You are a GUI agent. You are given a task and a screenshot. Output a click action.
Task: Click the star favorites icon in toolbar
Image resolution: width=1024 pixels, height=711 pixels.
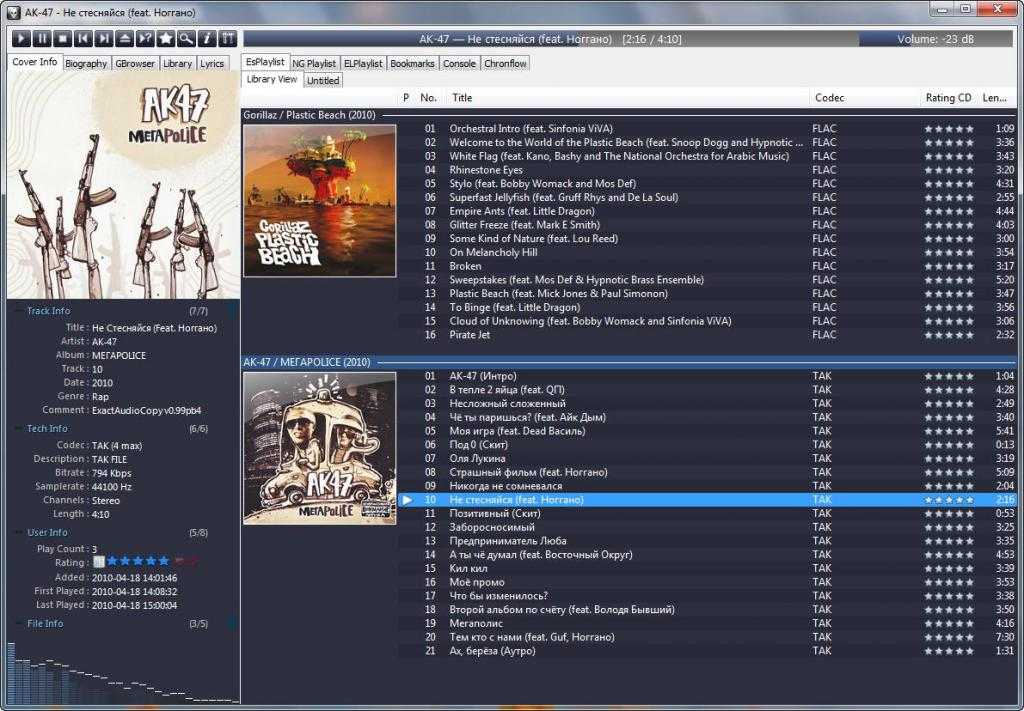click(166, 38)
